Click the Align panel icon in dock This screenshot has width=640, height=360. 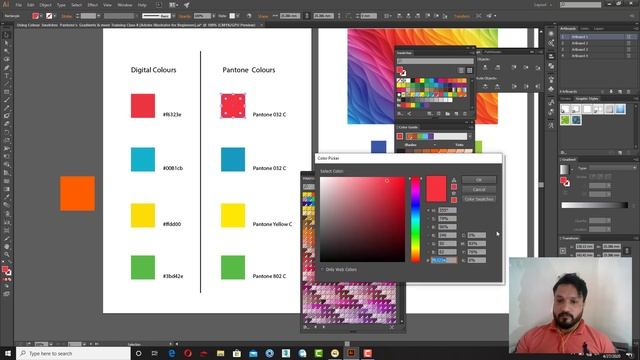pos(551,56)
